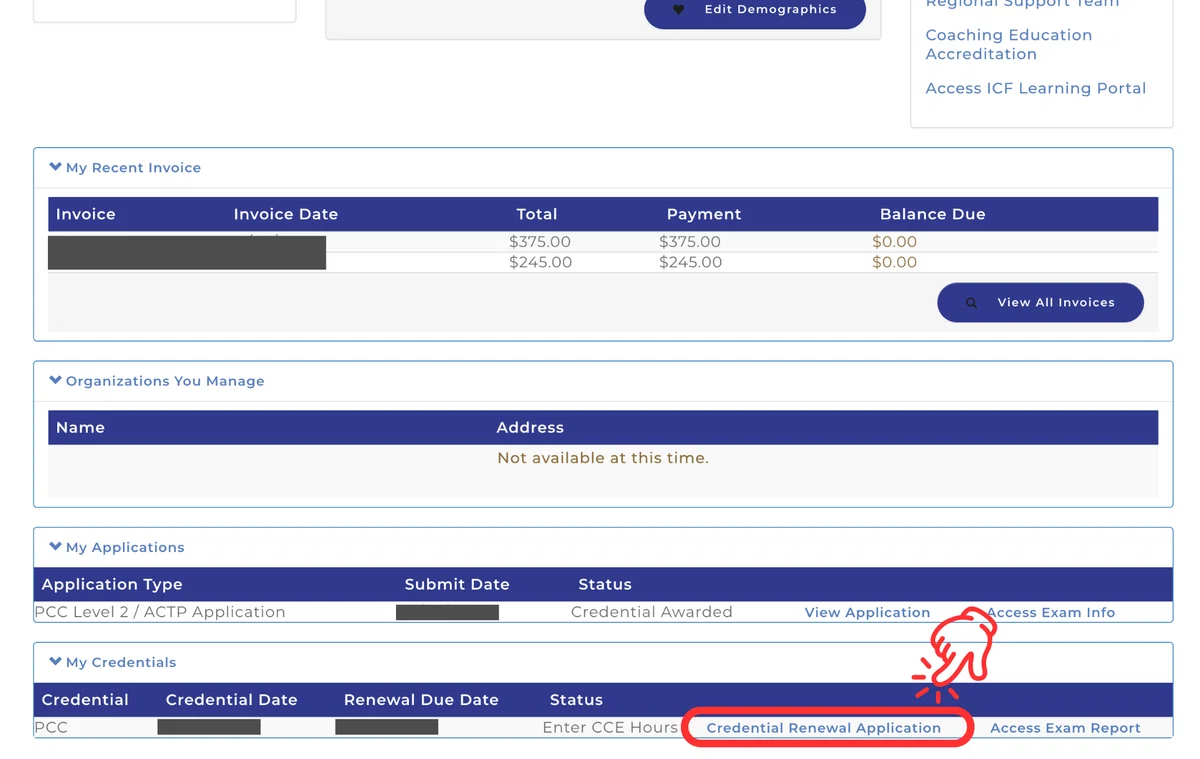1200x759 pixels.
Task: Open View All Invoices
Action: pos(1040,302)
